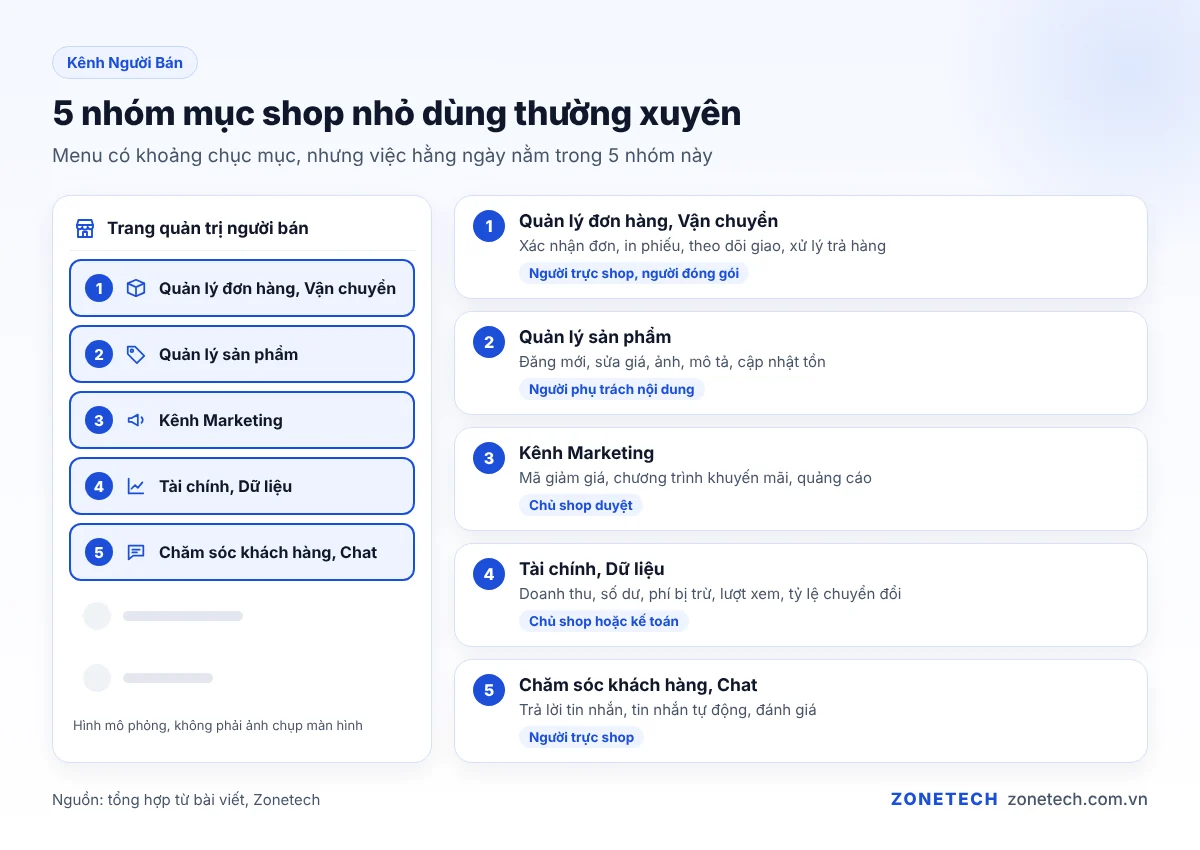Click the source text Nguồn: tổng hợp từ bài viết, Zonetech
This screenshot has width=1200, height=850.
[x=186, y=800]
